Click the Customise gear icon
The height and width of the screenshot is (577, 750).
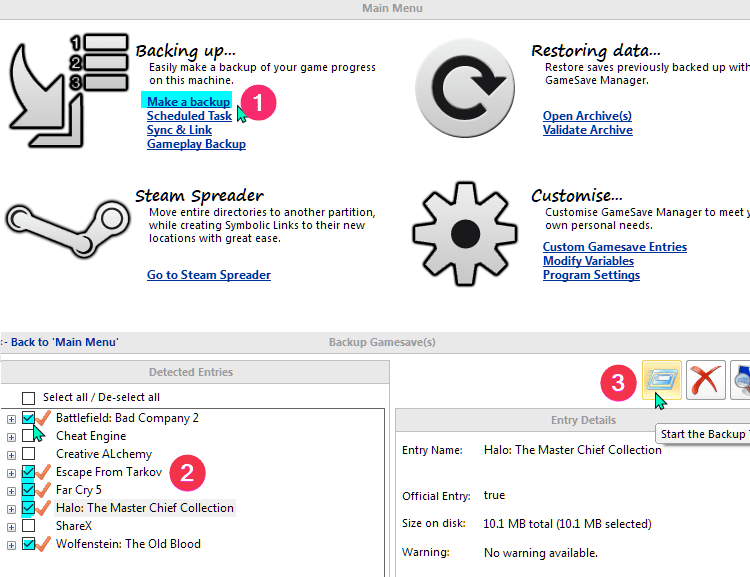(x=465, y=234)
